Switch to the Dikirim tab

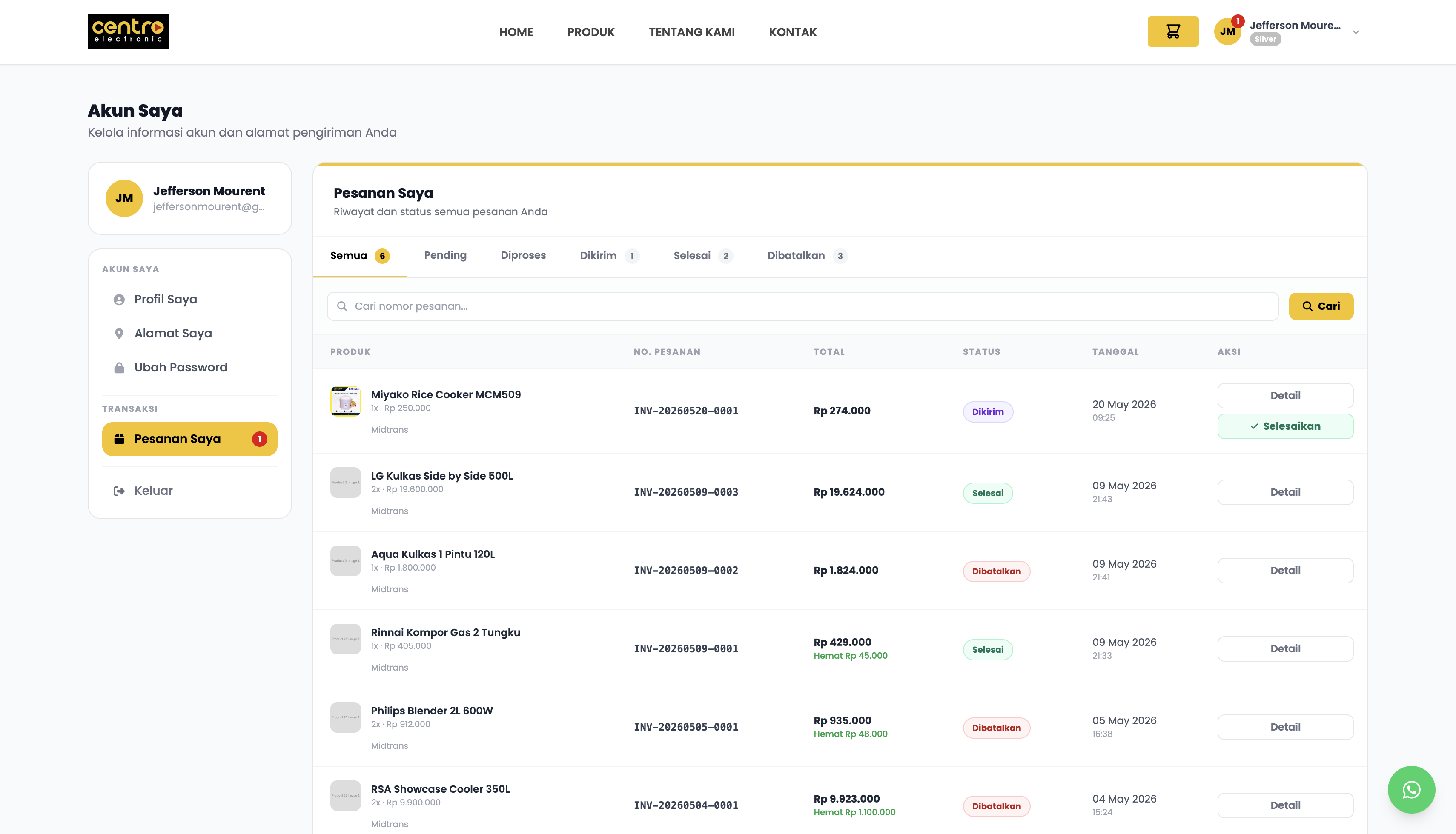tap(610, 256)
